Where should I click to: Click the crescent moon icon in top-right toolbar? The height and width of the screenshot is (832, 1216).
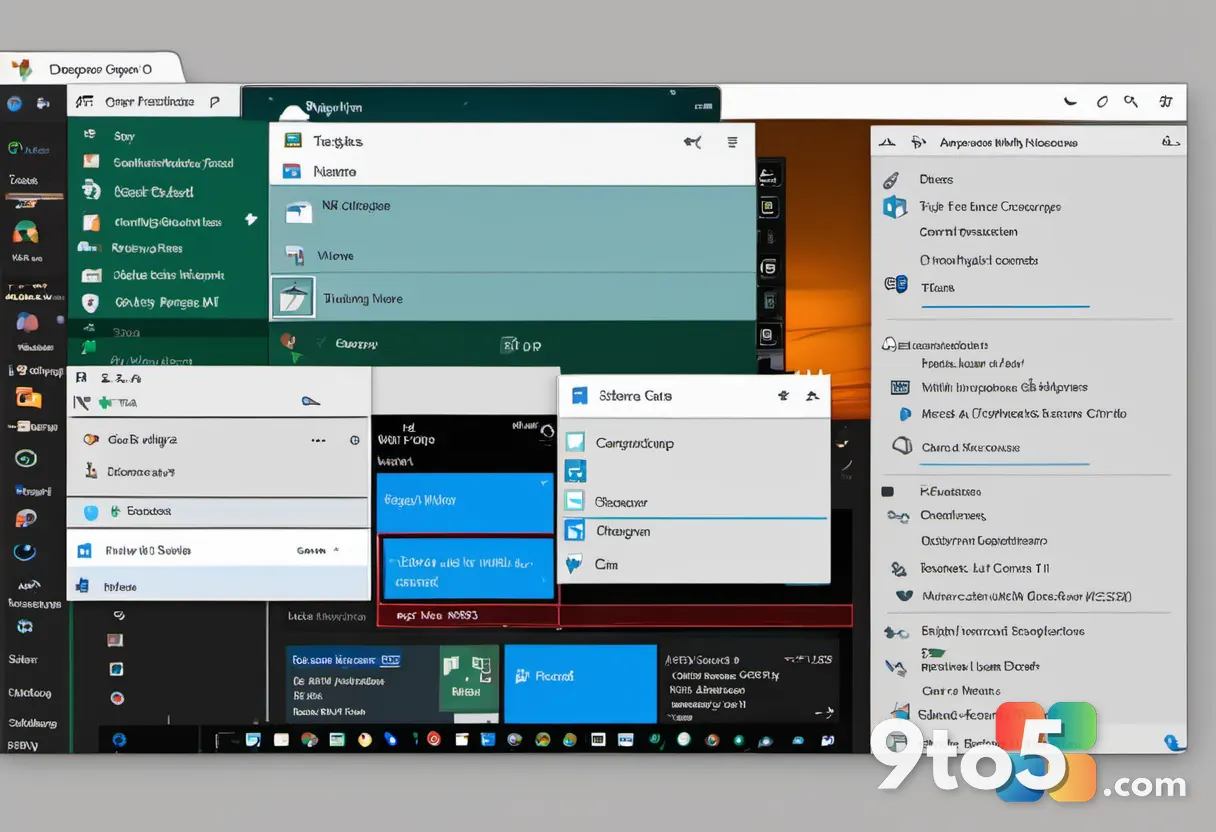(1071, 101)
